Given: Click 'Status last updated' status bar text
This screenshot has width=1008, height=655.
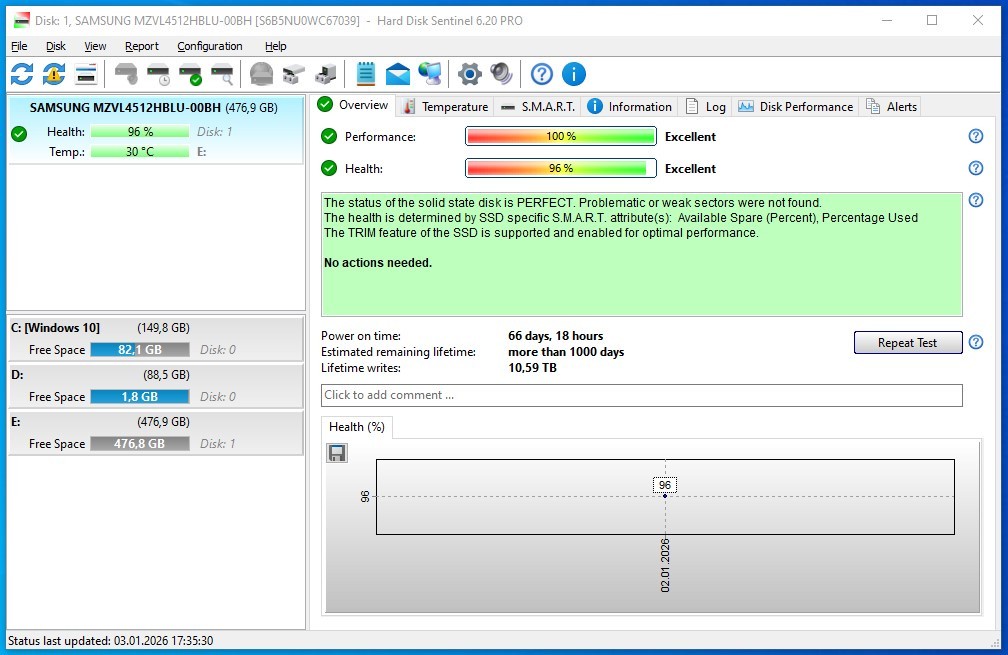Looking at the screenshot, I should tap(111, 641).
